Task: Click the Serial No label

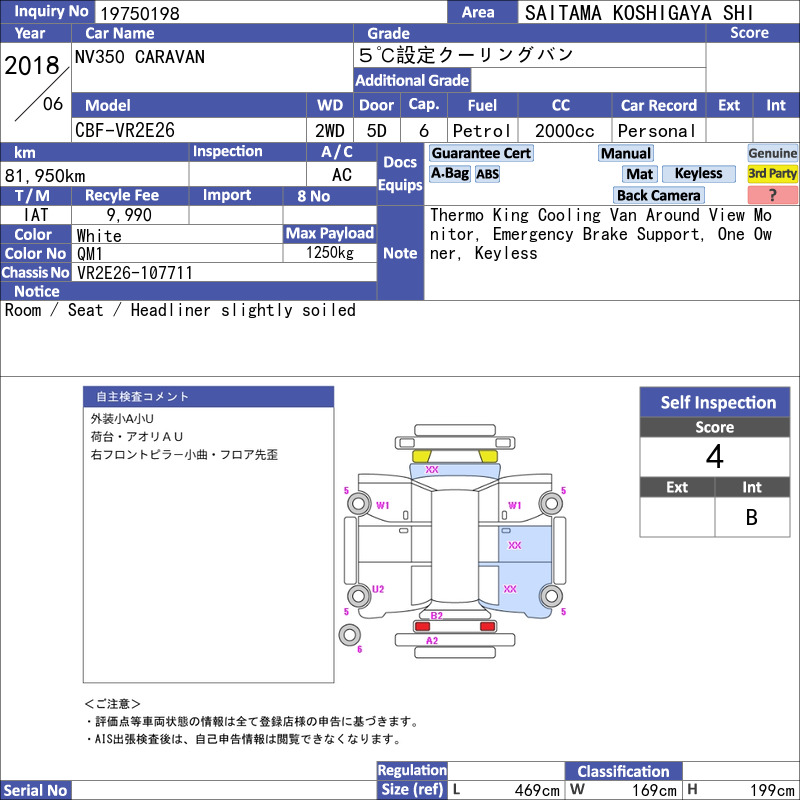Action: tap(35, 790)
